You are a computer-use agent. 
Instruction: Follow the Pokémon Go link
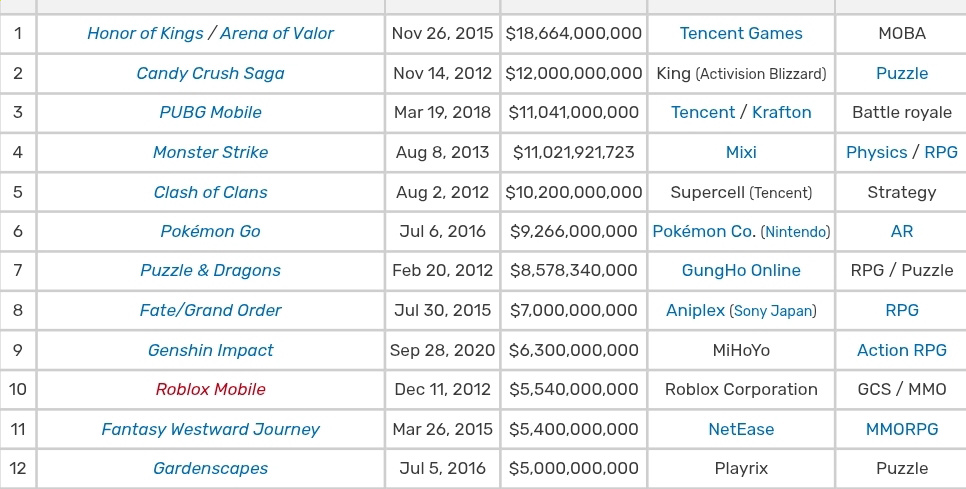coord(210,231)
